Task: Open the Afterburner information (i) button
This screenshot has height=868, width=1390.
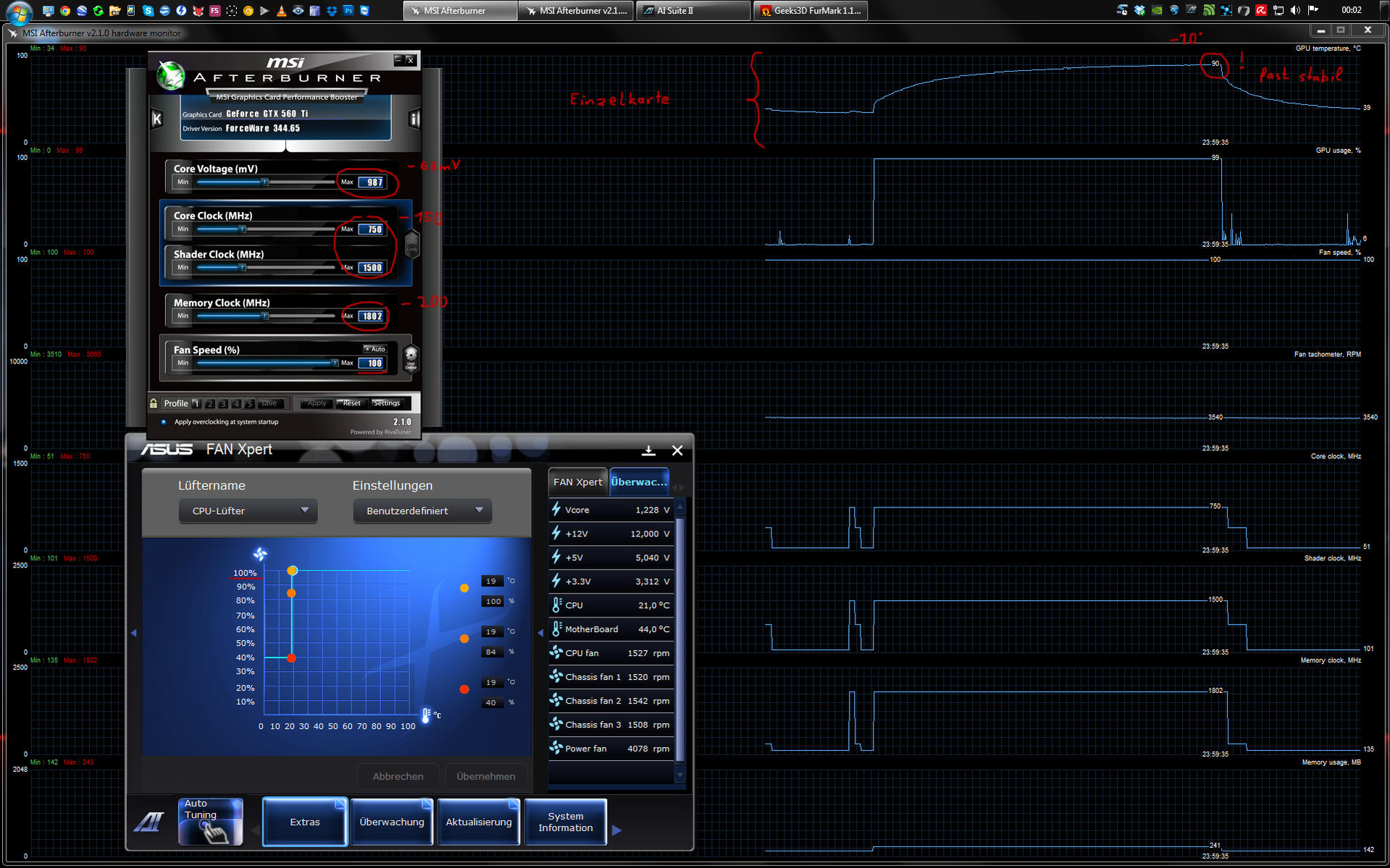Action: [414, 119]
